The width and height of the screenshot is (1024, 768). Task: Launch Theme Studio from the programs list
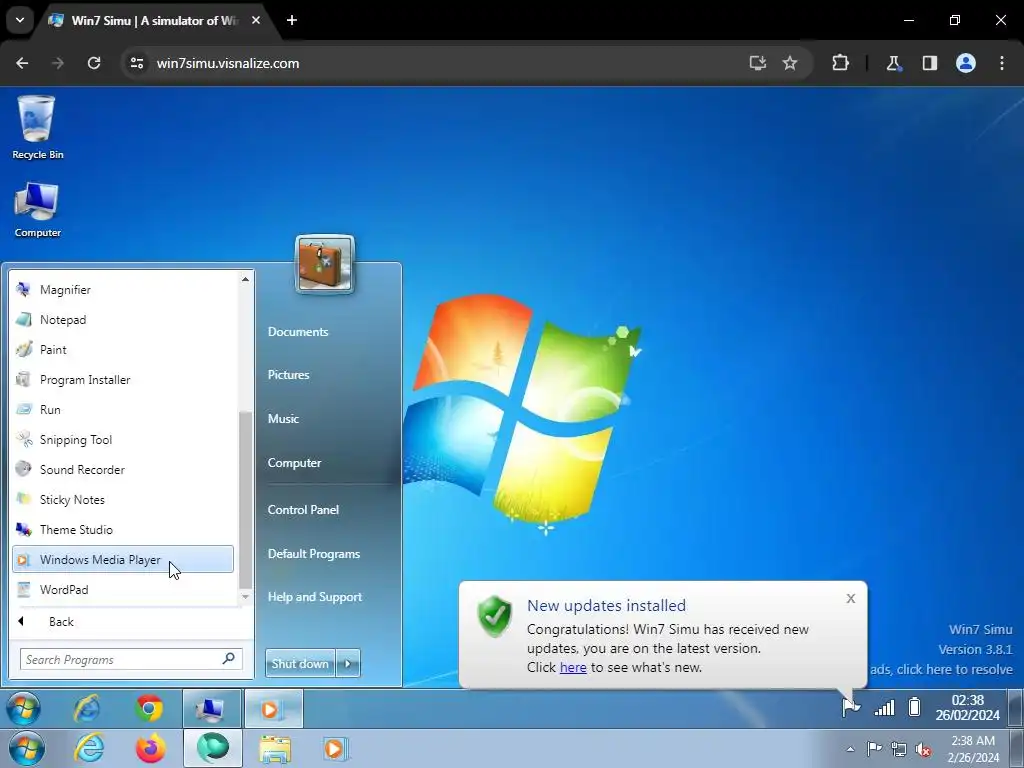[x=123, y=530]
